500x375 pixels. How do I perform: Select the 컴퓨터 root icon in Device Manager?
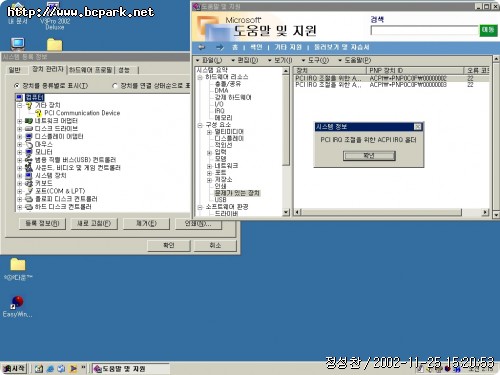click(20, 97)
